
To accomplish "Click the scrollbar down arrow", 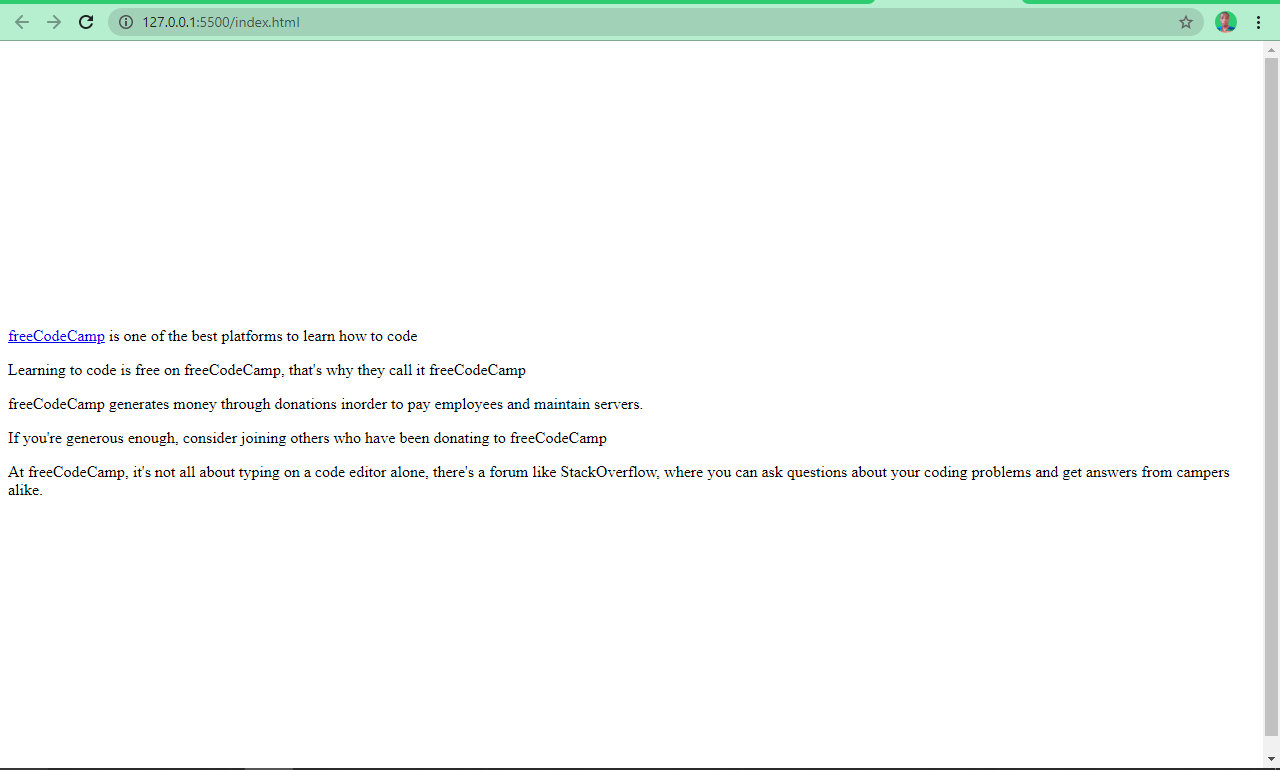I will pyautogui.click(x=1271, y=758).
